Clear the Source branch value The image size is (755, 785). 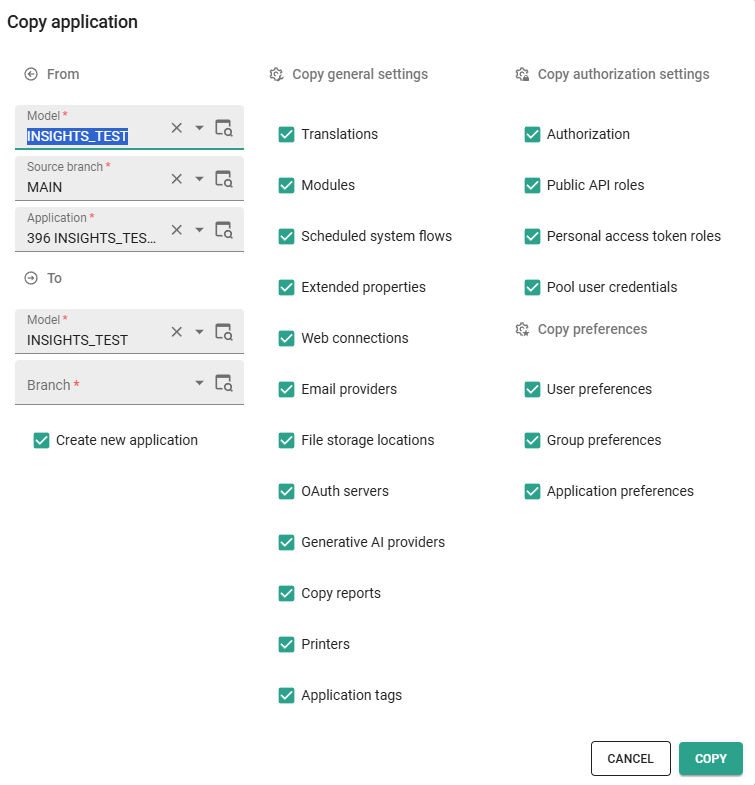177,179
